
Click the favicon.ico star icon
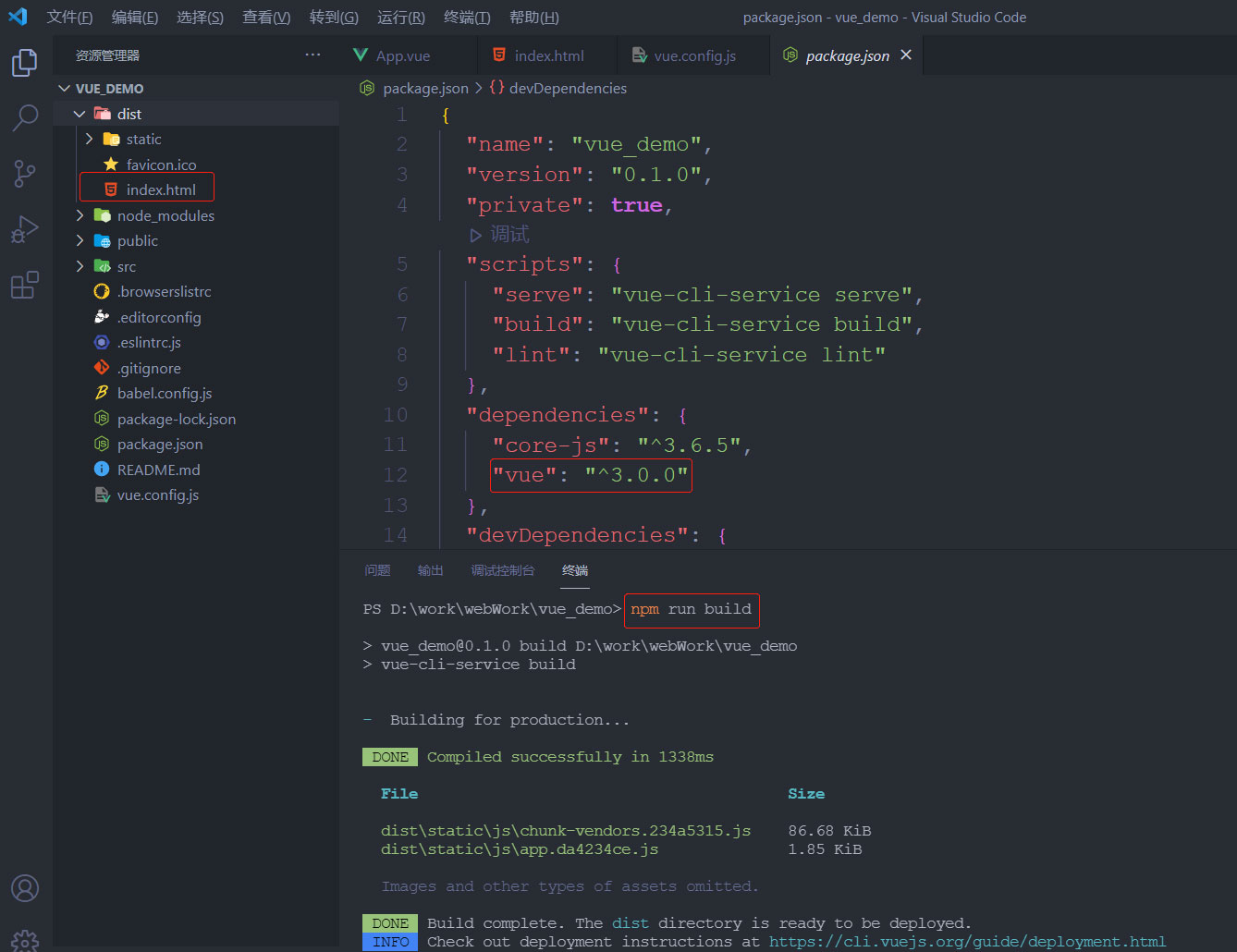111,165
